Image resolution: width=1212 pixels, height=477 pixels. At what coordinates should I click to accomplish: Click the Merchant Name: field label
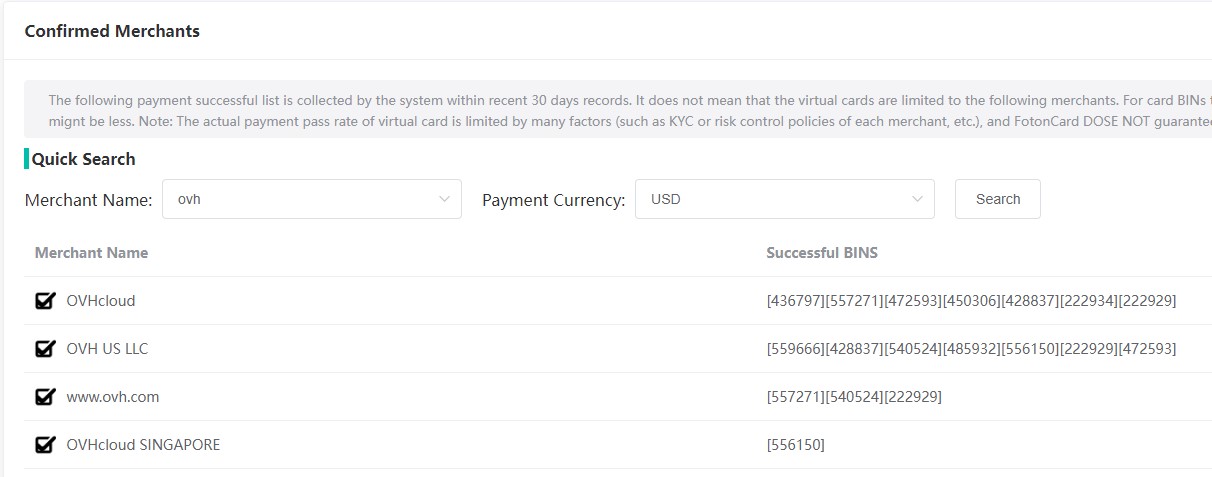pos(89,199)
